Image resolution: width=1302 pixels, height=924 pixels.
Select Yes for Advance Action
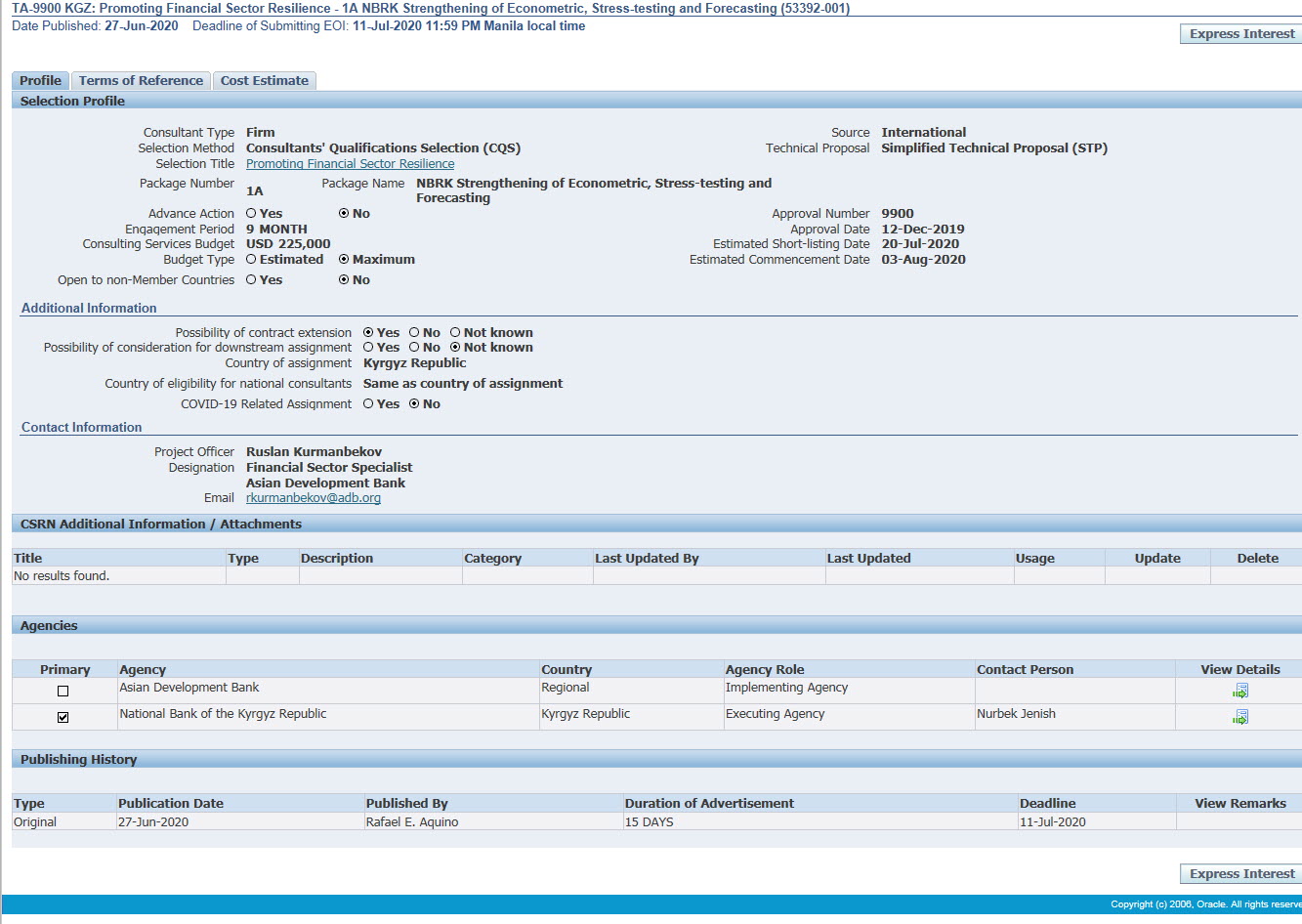pyautogui.click(x=251, y=213)
